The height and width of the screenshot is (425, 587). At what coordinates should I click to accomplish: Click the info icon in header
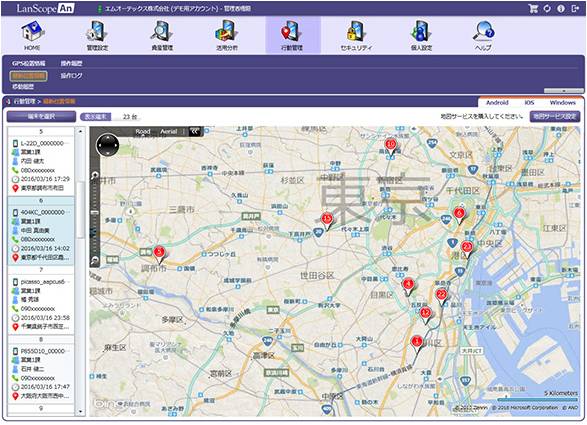pos(561,9)
